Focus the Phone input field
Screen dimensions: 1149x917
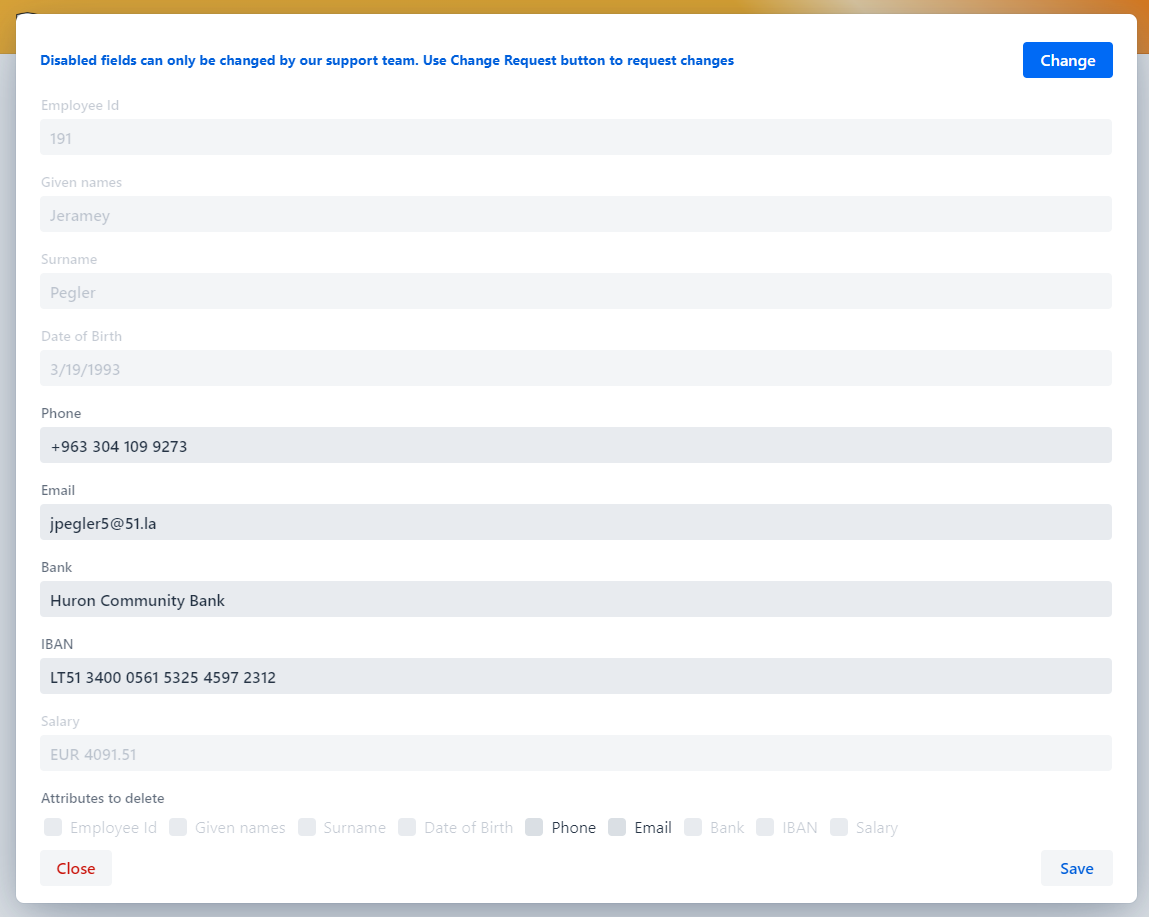(576, 445)
